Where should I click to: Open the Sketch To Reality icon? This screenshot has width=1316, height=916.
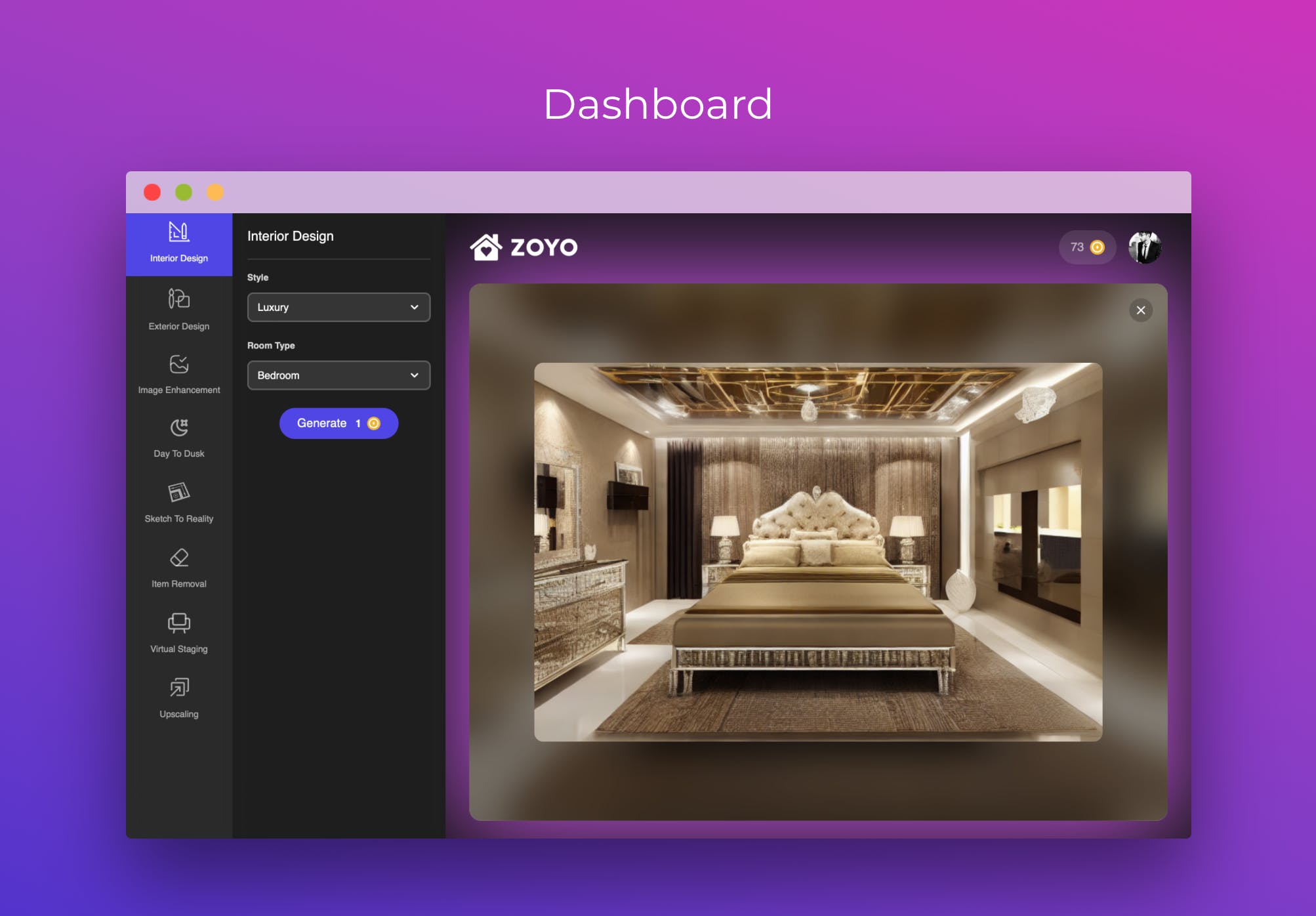[x=178, y=492]
